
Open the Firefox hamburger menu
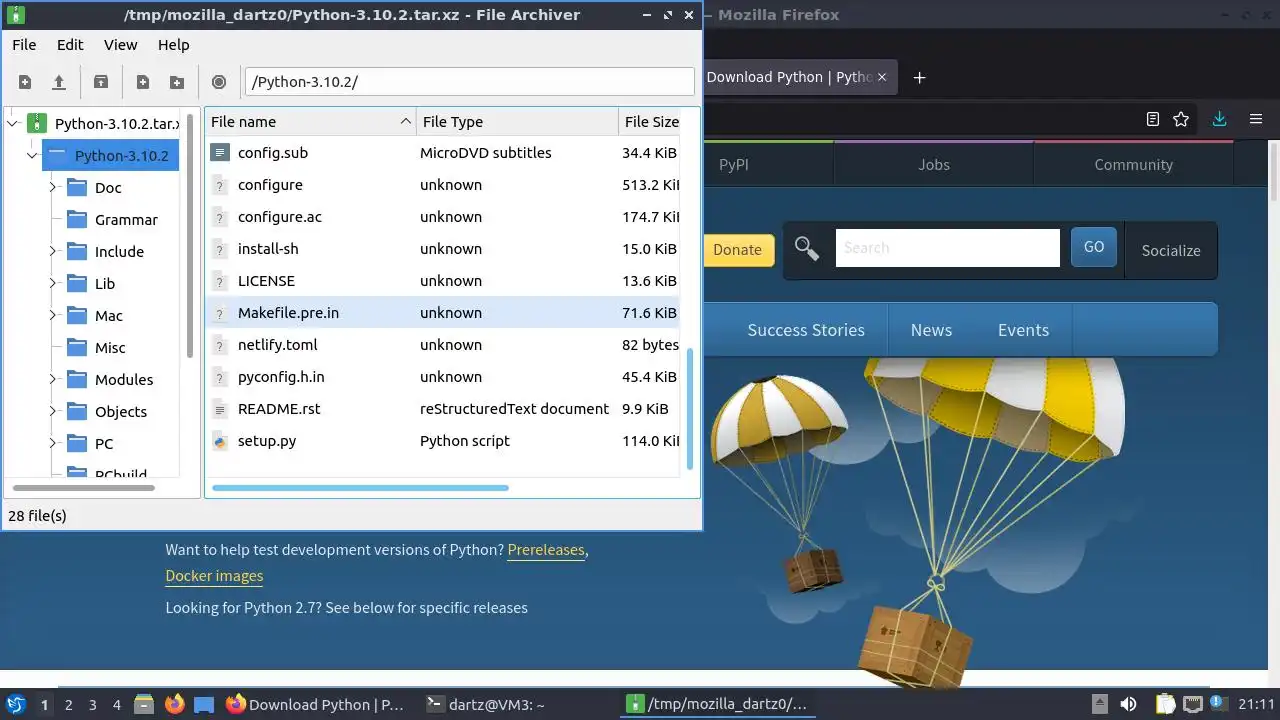(x=1257, y=119)
